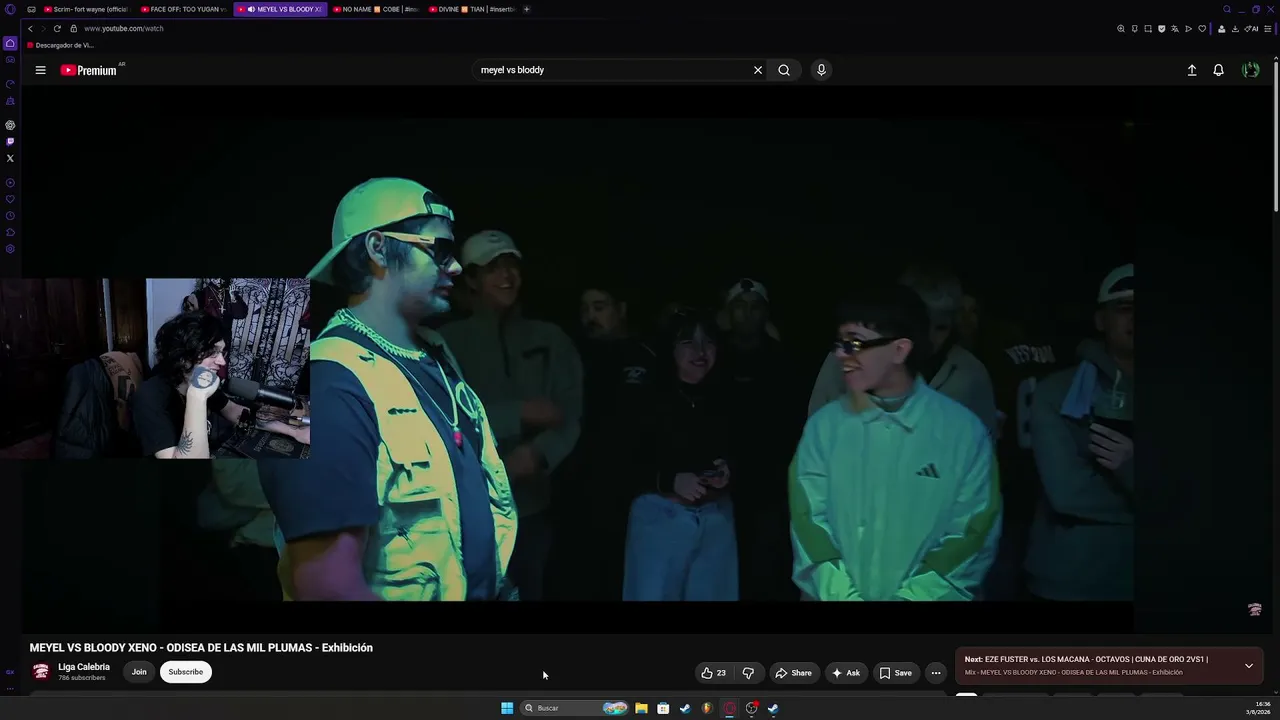Image resolution: width=1280 pixels, height=720 pixels.
Task: Expand the Next up queue panel
Action: pos(1249,665)
